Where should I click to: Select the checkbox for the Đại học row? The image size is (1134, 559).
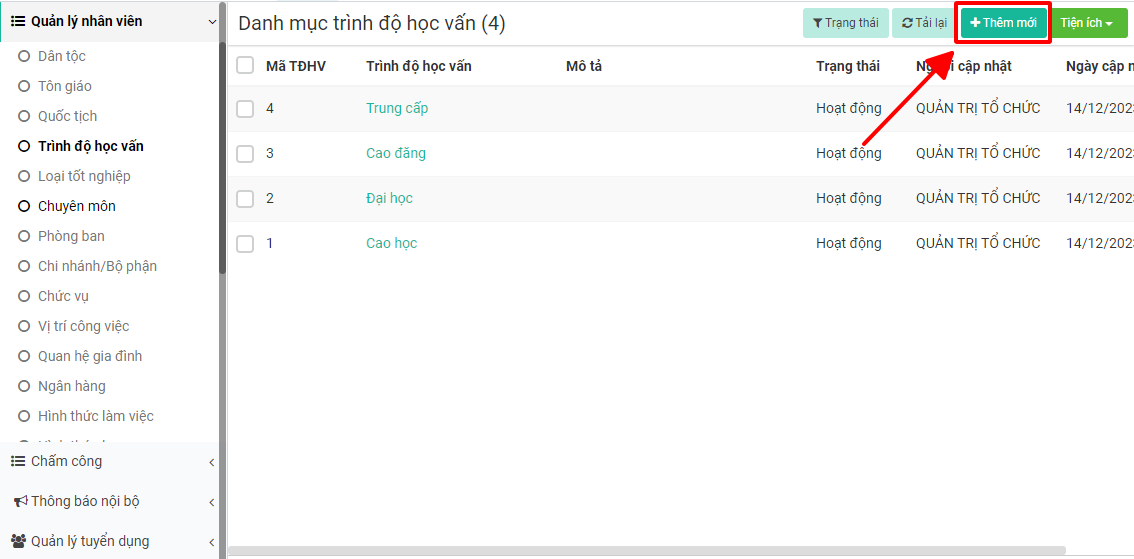(x=245, y=198)
